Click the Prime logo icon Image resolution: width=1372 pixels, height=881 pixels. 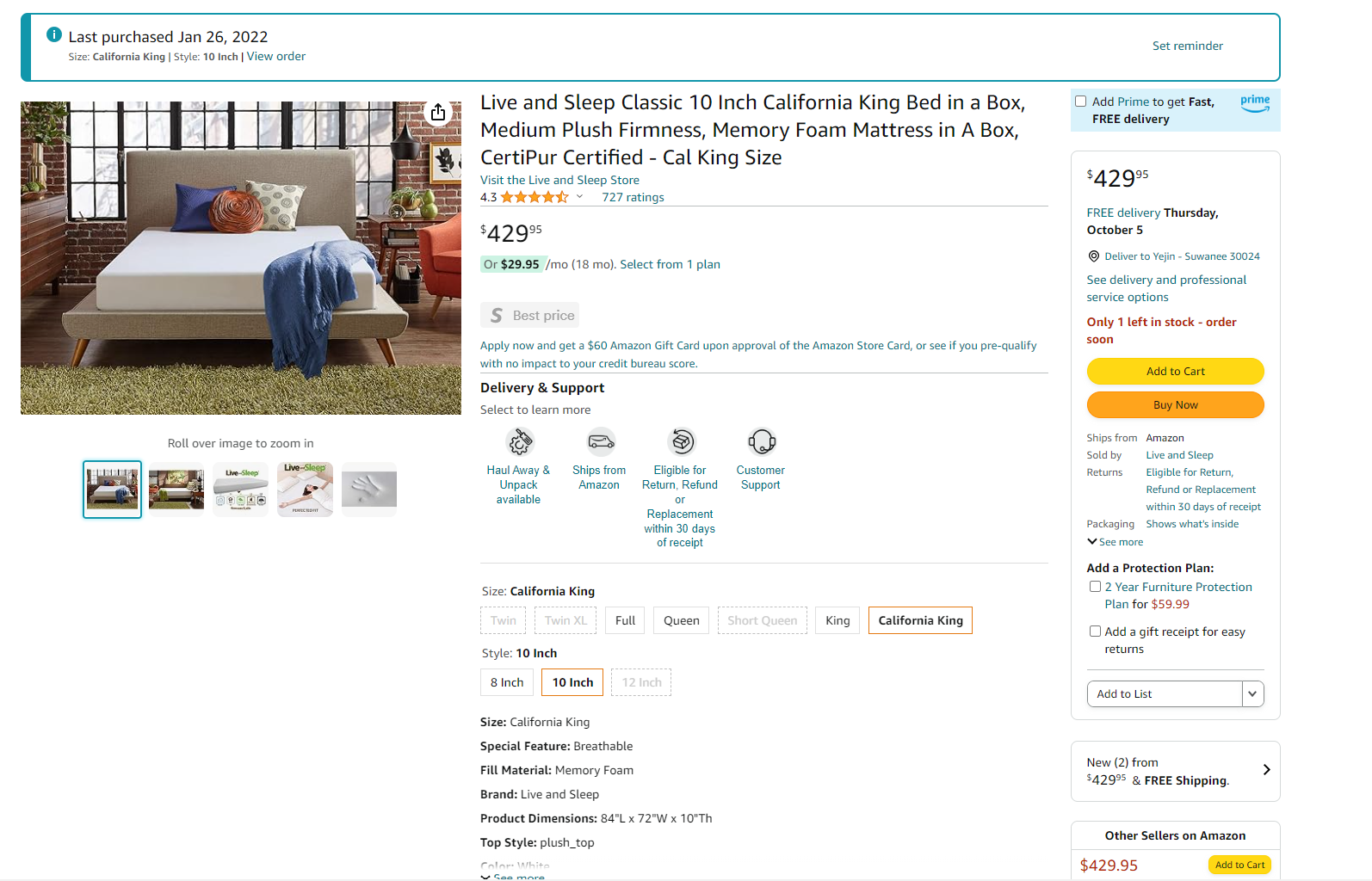(x=1255, y=102)
